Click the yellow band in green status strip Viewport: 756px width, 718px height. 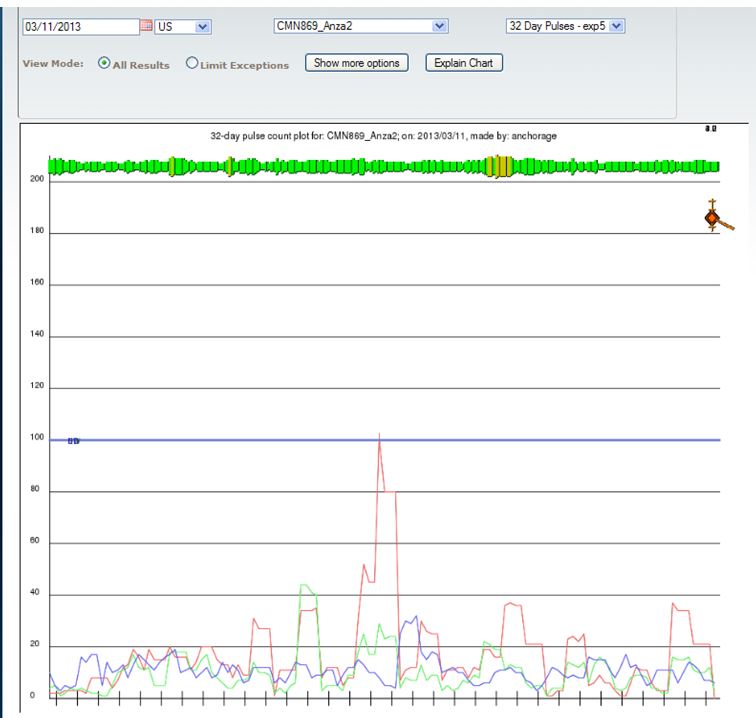tap(500, 166)
